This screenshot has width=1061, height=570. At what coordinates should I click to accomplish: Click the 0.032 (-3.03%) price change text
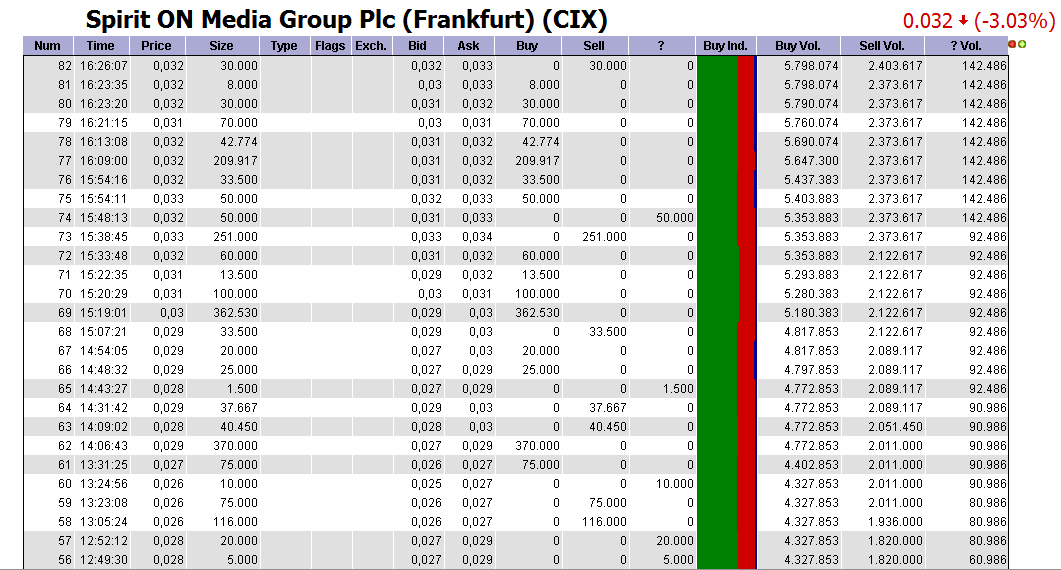(979, 21)
